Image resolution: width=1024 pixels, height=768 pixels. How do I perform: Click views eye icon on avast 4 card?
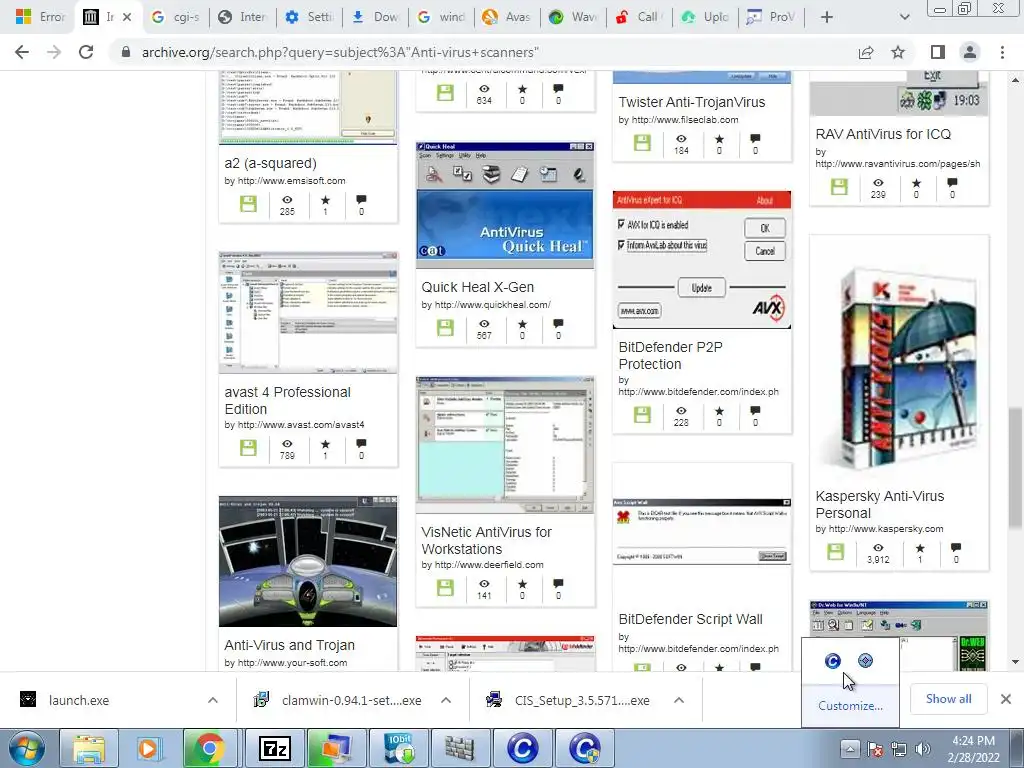click(x=287, y=444)
